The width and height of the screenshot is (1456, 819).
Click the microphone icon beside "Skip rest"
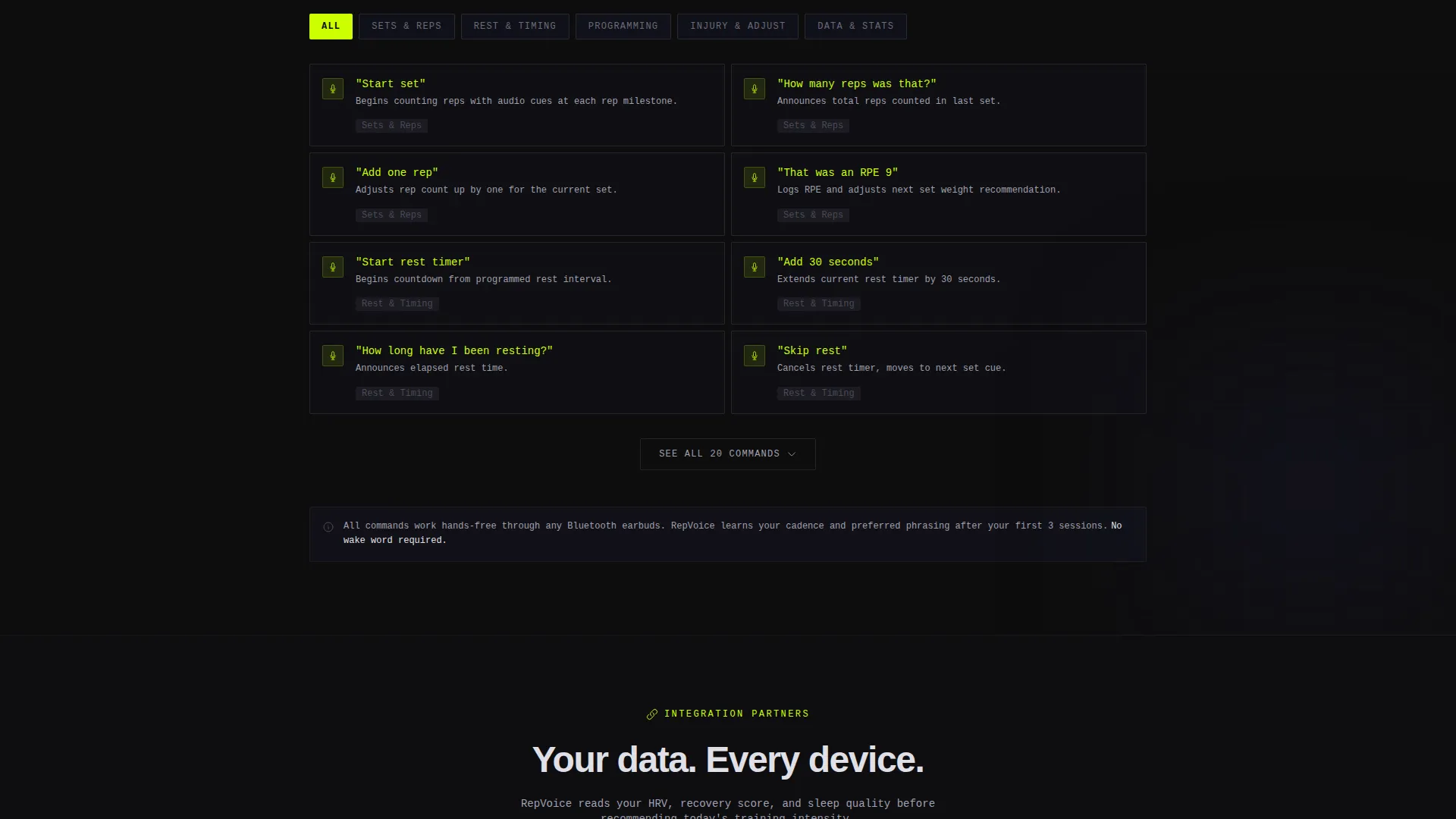click(x=755, y=356)
